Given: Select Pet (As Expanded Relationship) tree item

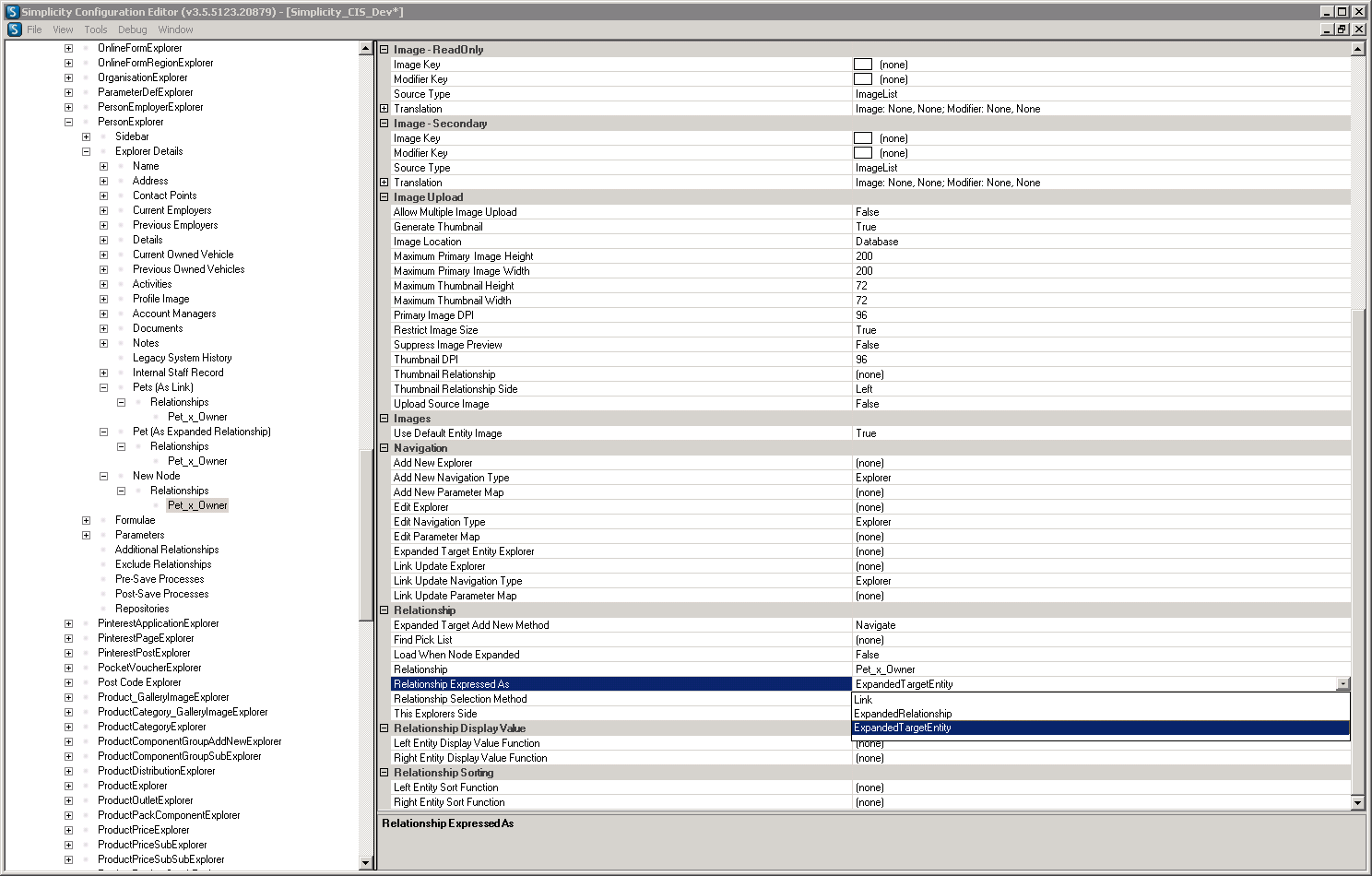Looking at the screenshot, I should 202,432.
